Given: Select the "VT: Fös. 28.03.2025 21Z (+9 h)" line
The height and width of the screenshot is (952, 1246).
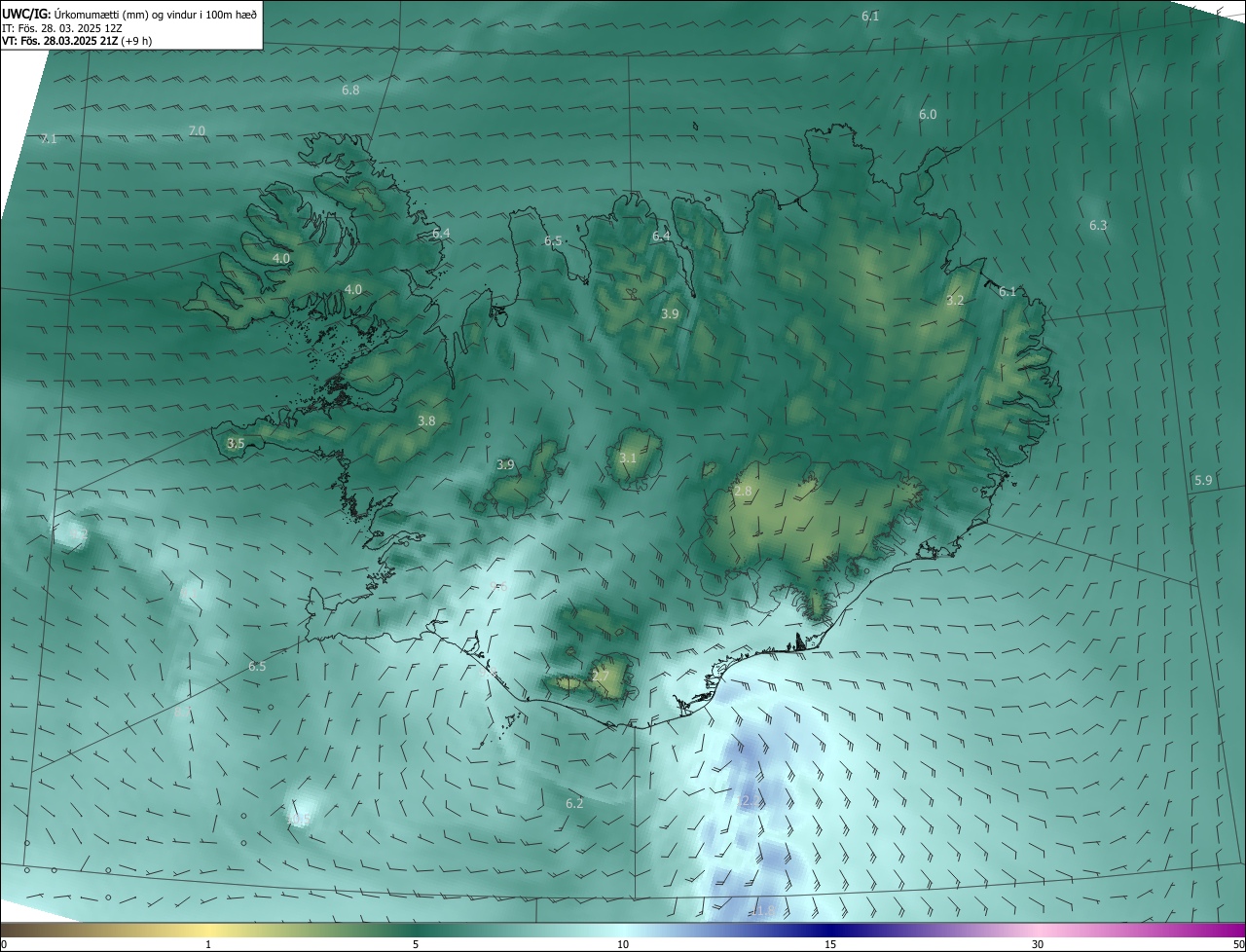Looking at the screenshot, I should pos(78,41).
